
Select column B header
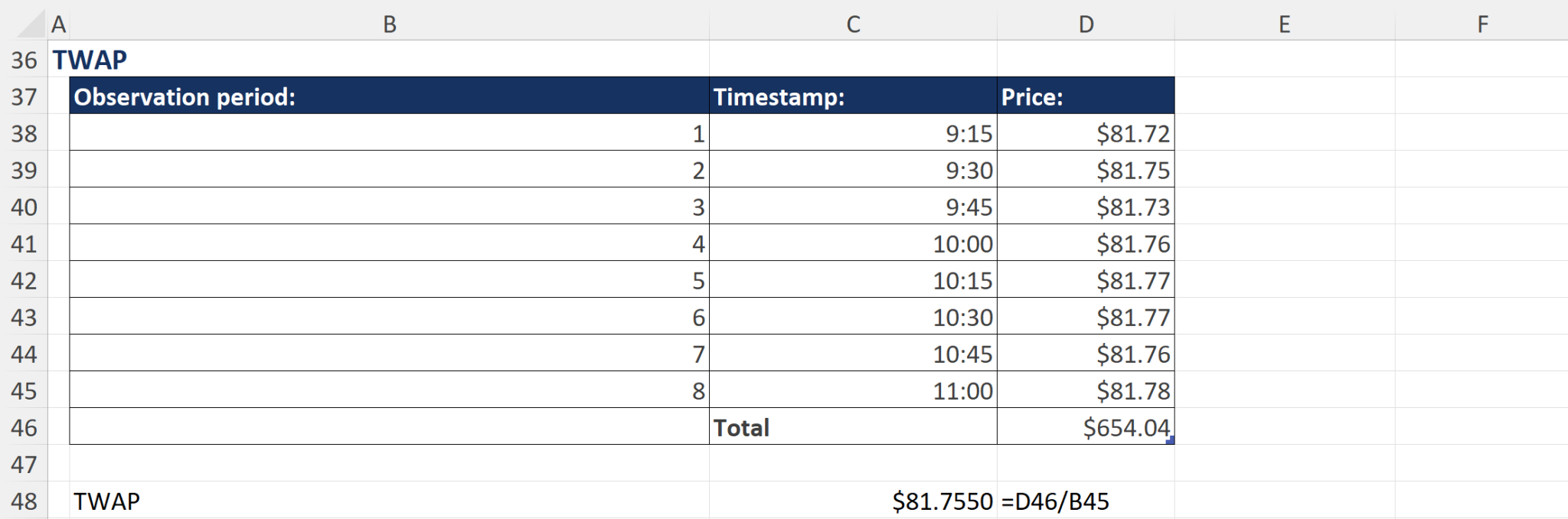coord(389,24)
